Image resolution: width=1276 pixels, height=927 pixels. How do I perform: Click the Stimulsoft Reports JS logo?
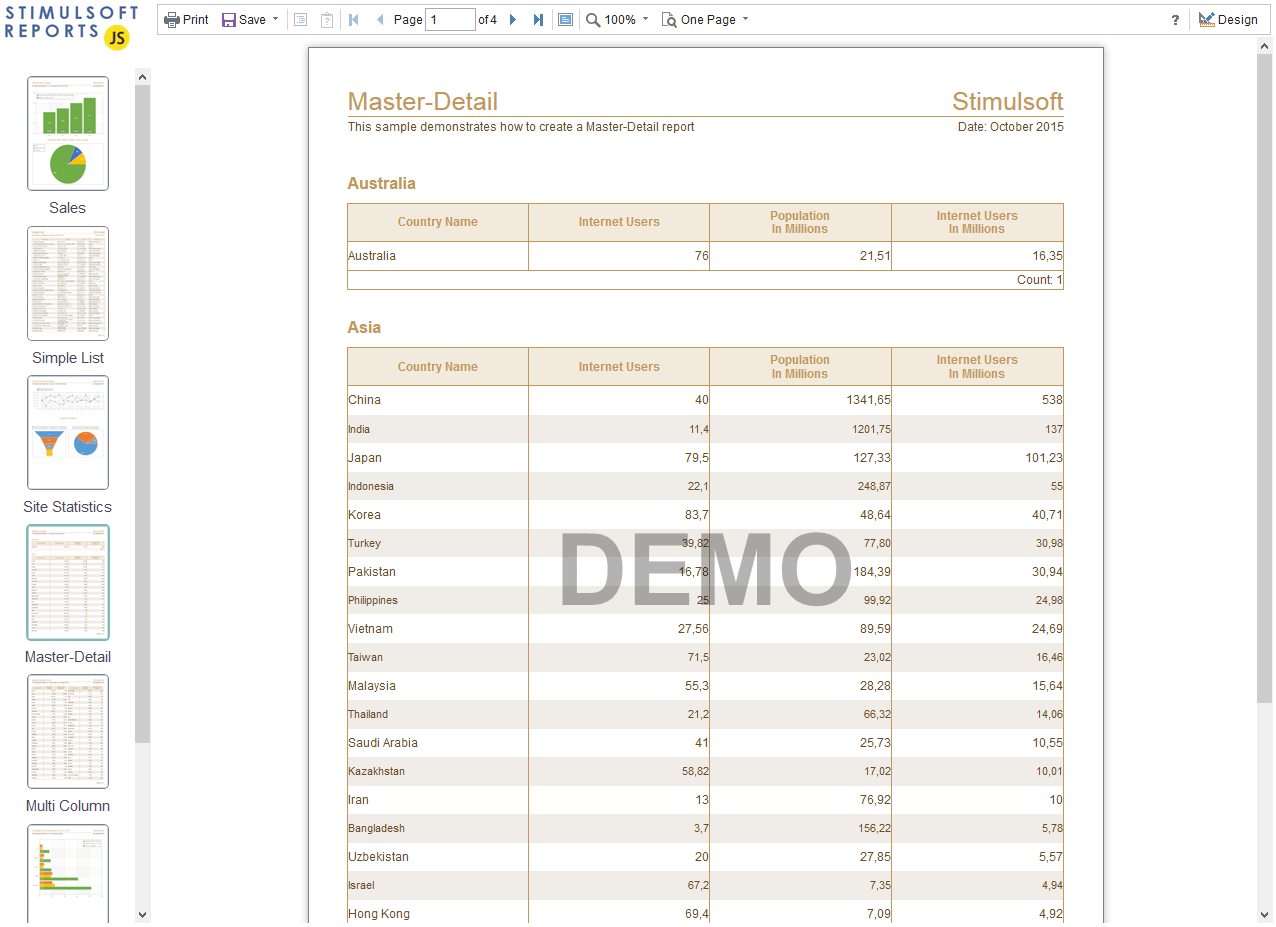pos(68,26)
